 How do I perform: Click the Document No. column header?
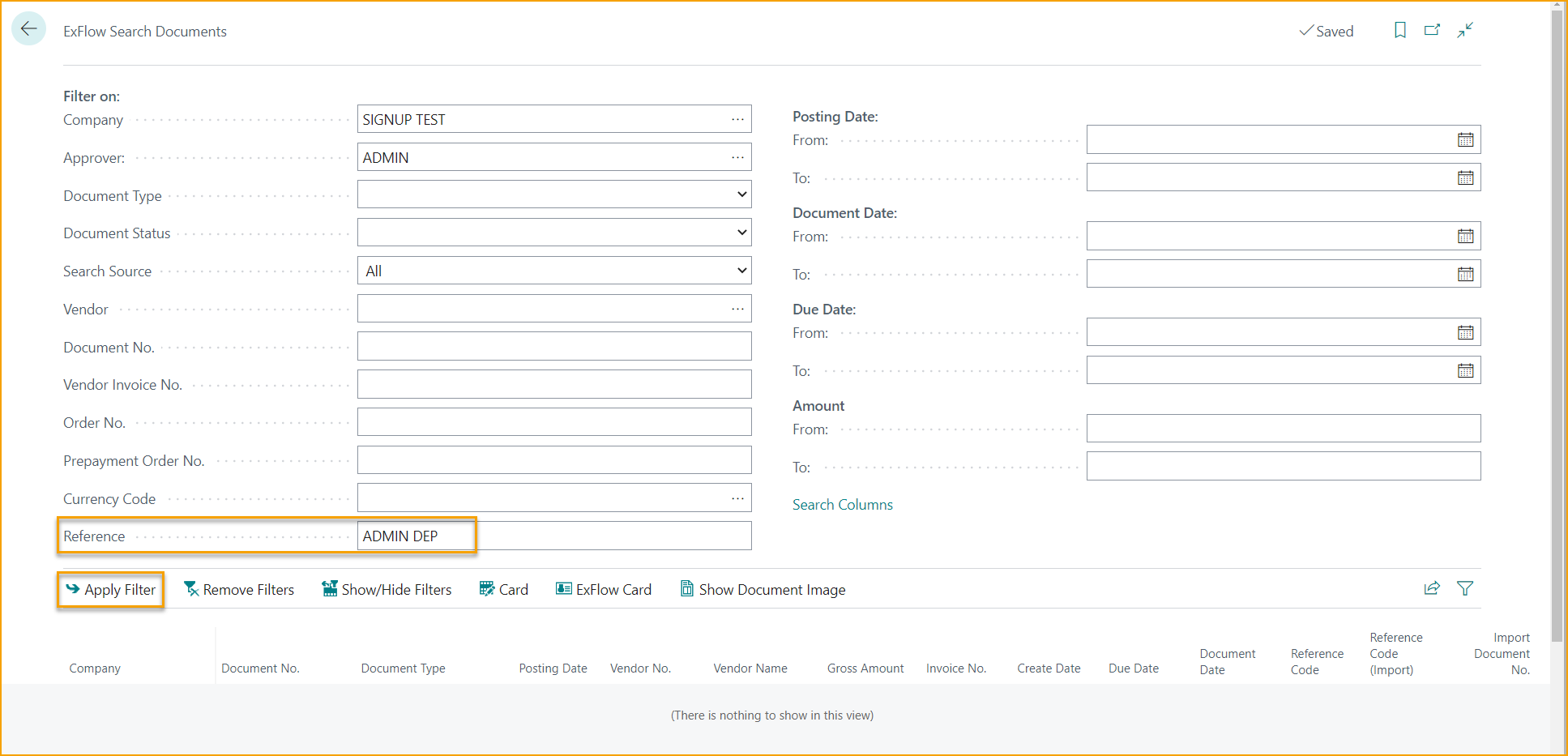260,668
